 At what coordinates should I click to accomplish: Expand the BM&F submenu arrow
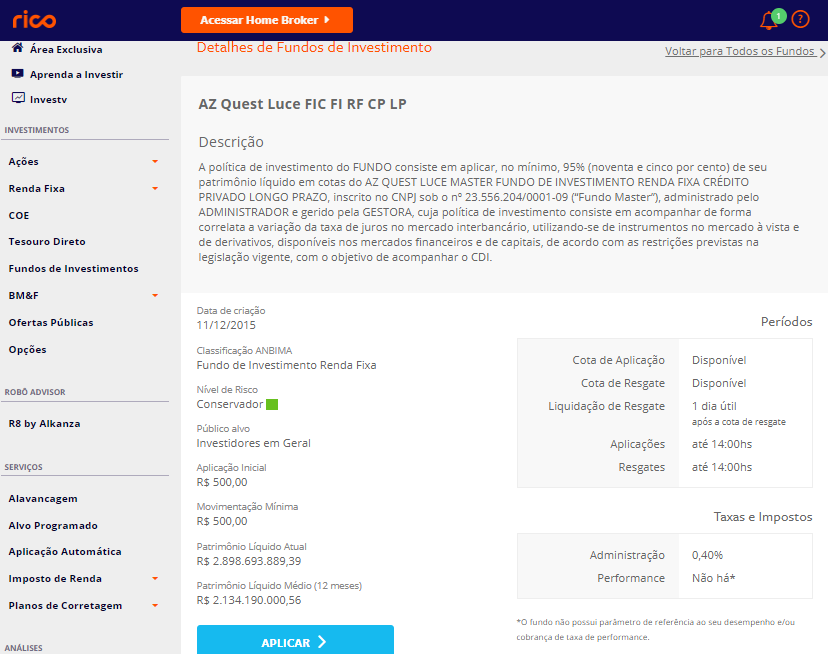coord(155,295)
